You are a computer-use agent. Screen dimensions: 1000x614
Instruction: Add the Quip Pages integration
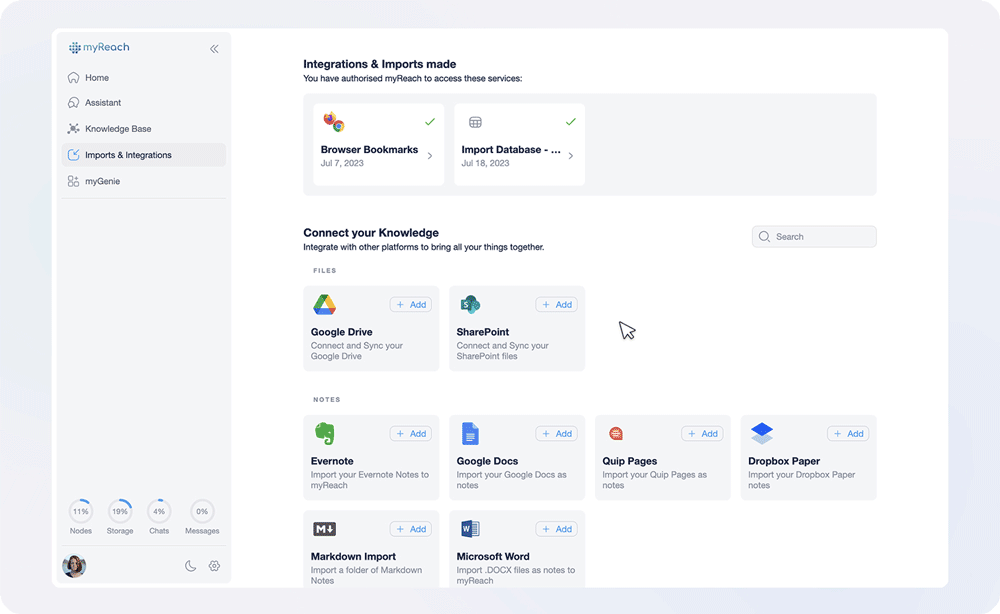point(702,434)
